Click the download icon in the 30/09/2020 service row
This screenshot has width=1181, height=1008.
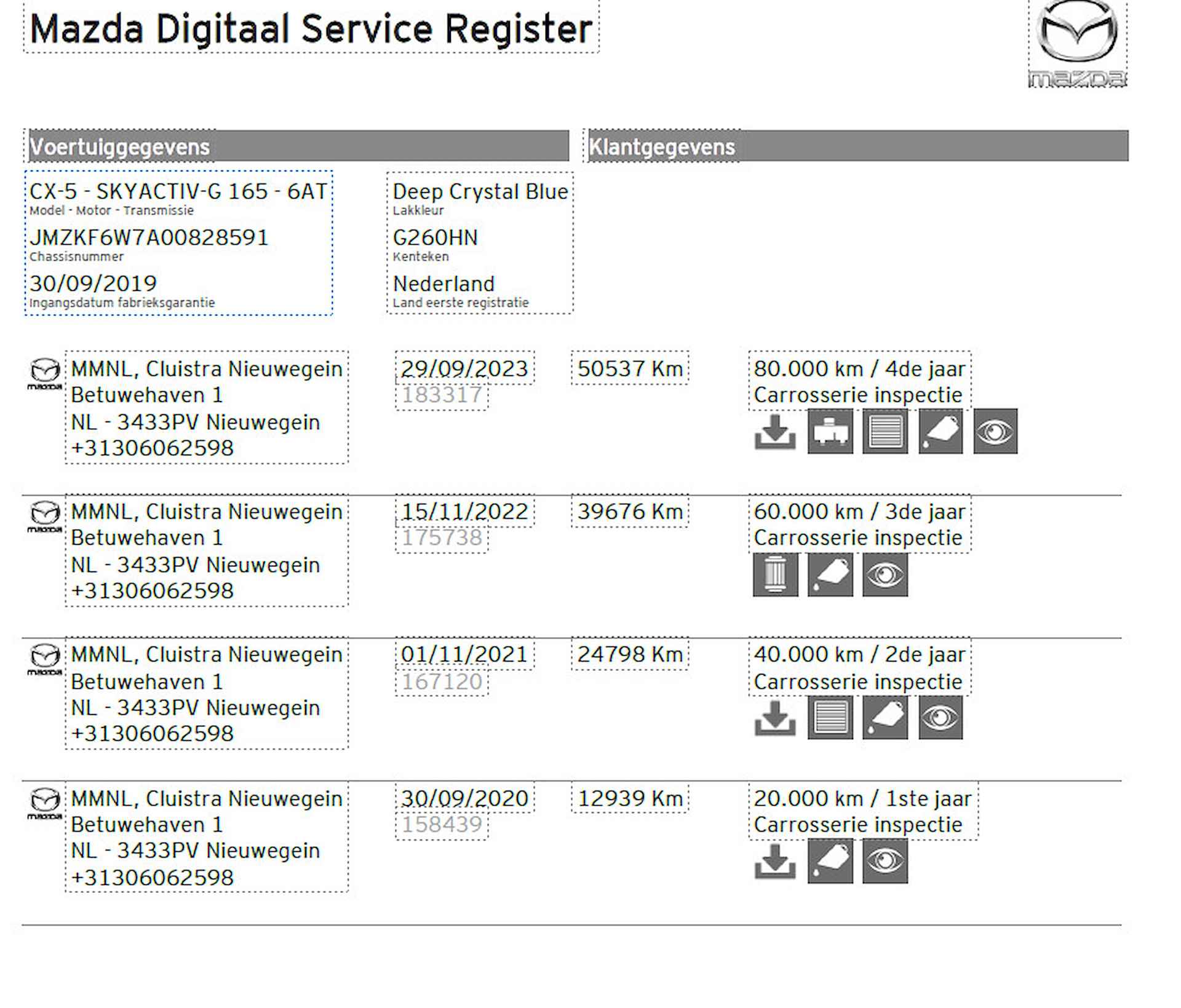(775, 861)
